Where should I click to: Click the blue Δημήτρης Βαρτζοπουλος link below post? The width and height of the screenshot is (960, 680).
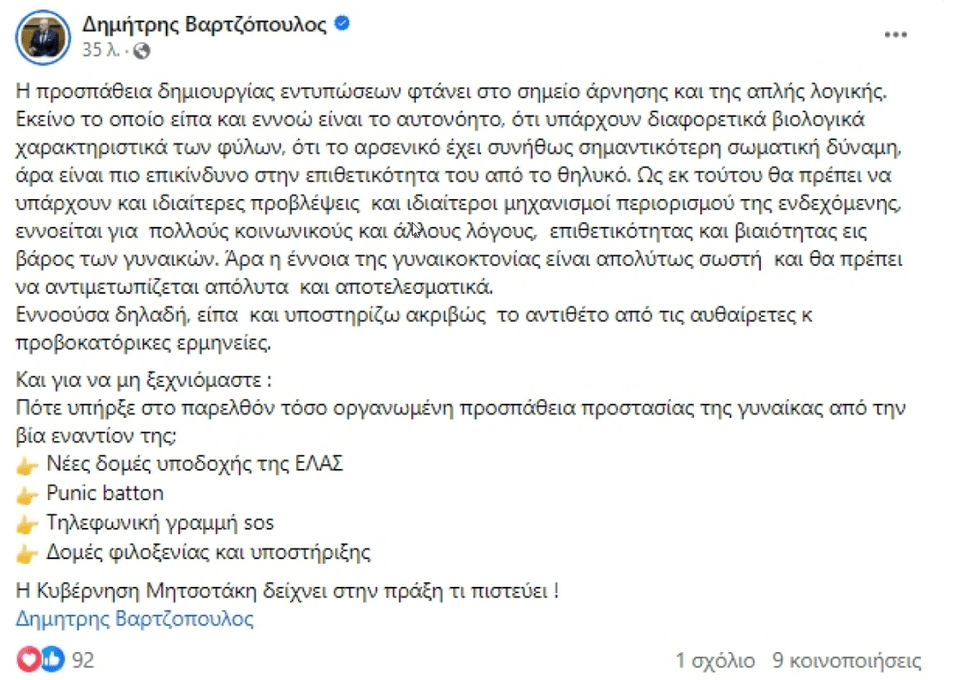135,618
